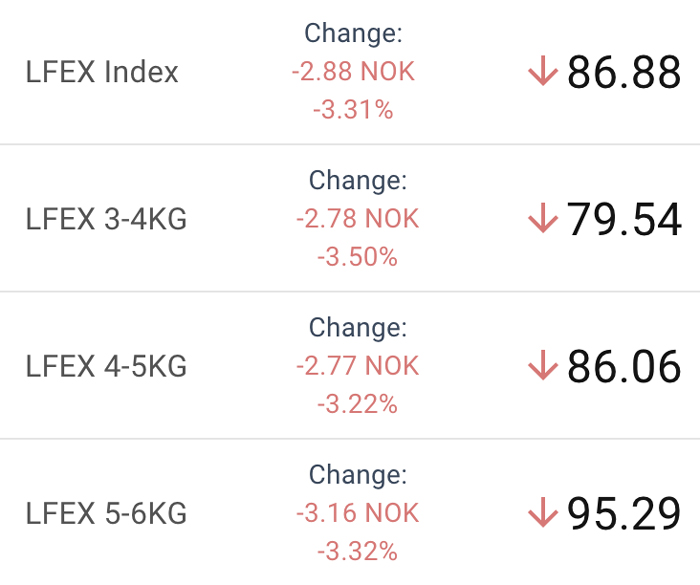Select the LFEX 3-4KG row label

click(x=106, y=219)
